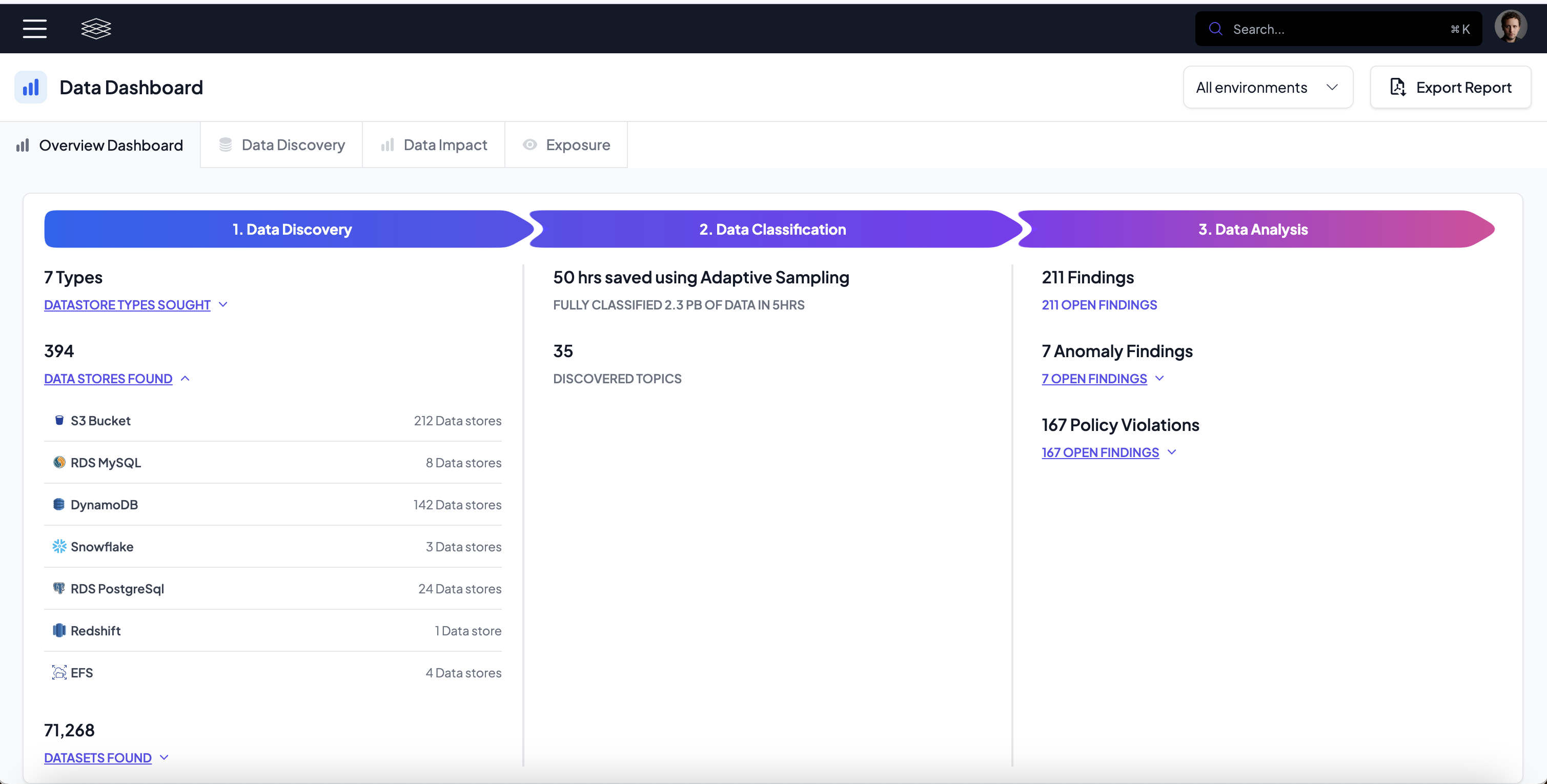
Task: Click the Data Discovery database icon
Action: pyautogui.click(x=226, y=145)
